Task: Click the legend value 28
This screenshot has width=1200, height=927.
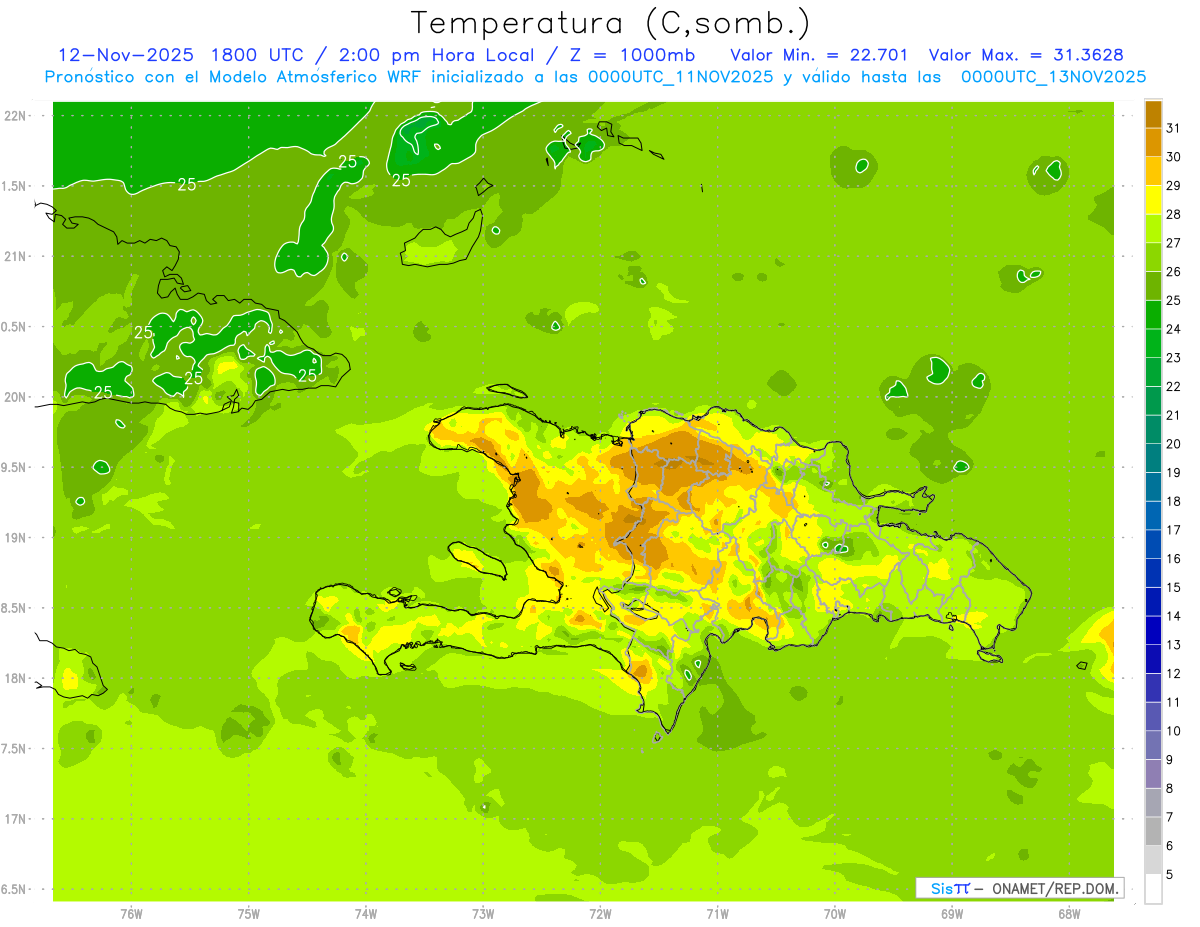Action: pos(1173,214)
